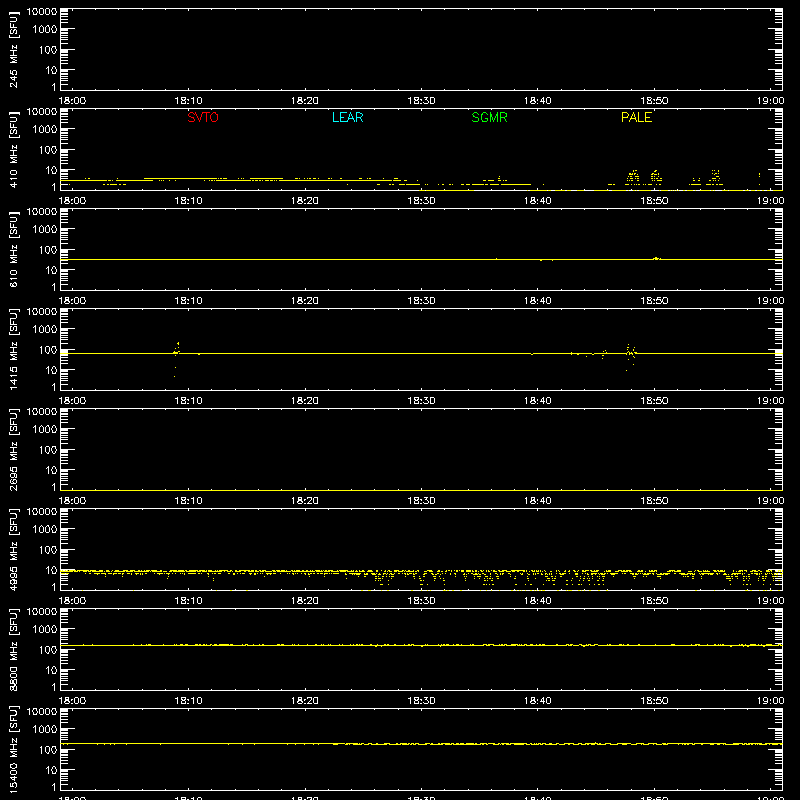The height and width of the screenshot is (800, 800).
Task: Click the 1000 tick of the 410 MHz panel
Action: tap(44, 130)
